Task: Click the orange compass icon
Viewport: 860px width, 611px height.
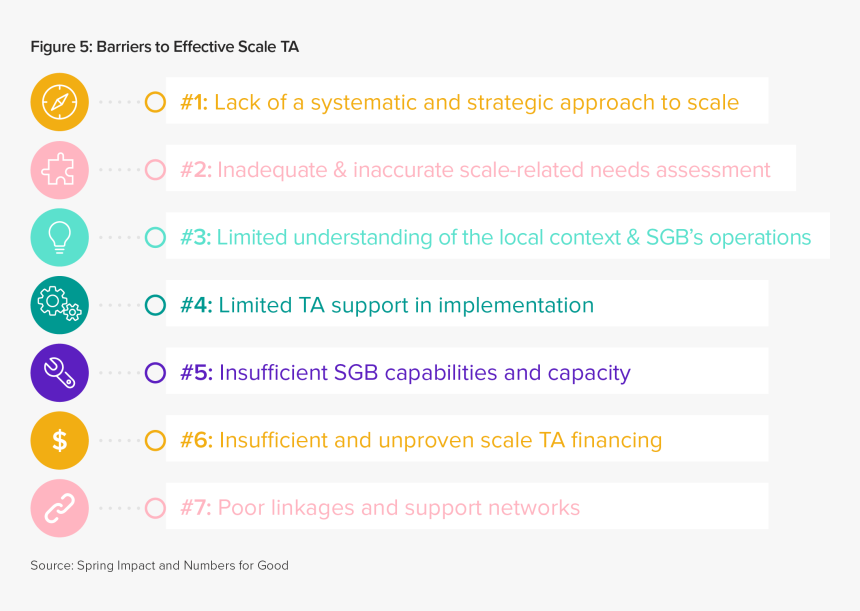Action: point(59,102)
